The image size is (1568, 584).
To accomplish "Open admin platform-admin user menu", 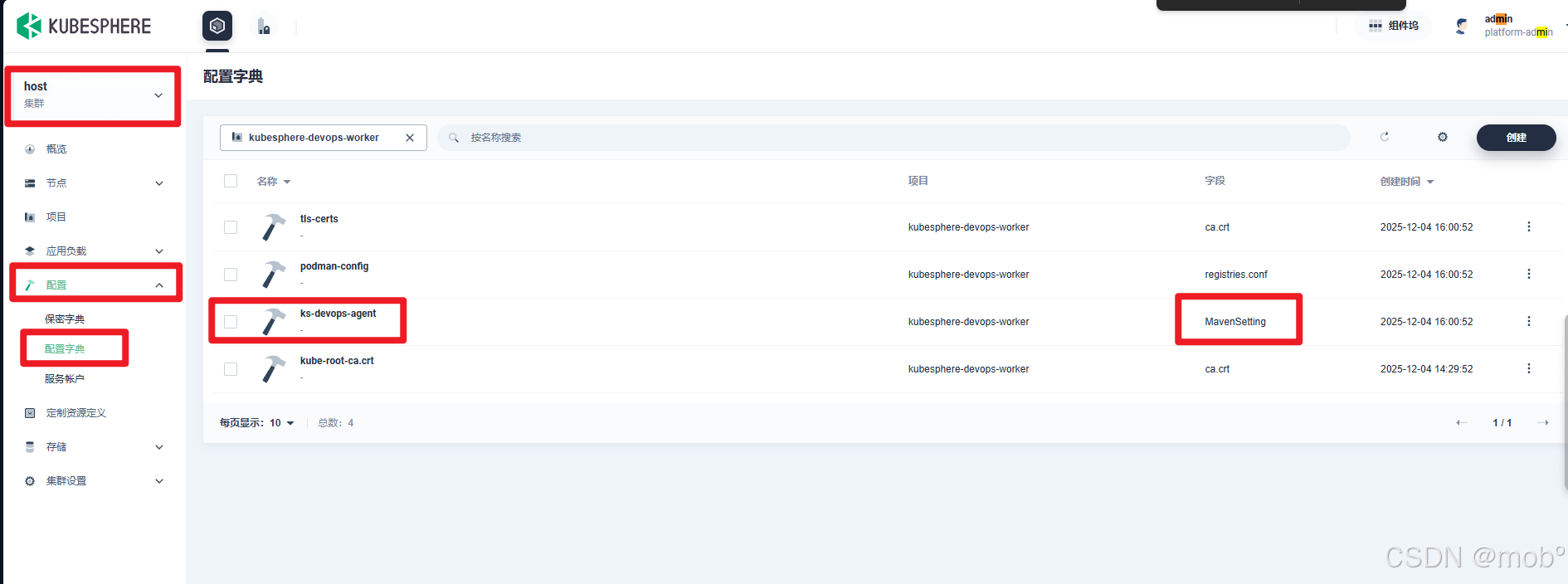I will click(1517, 26).
